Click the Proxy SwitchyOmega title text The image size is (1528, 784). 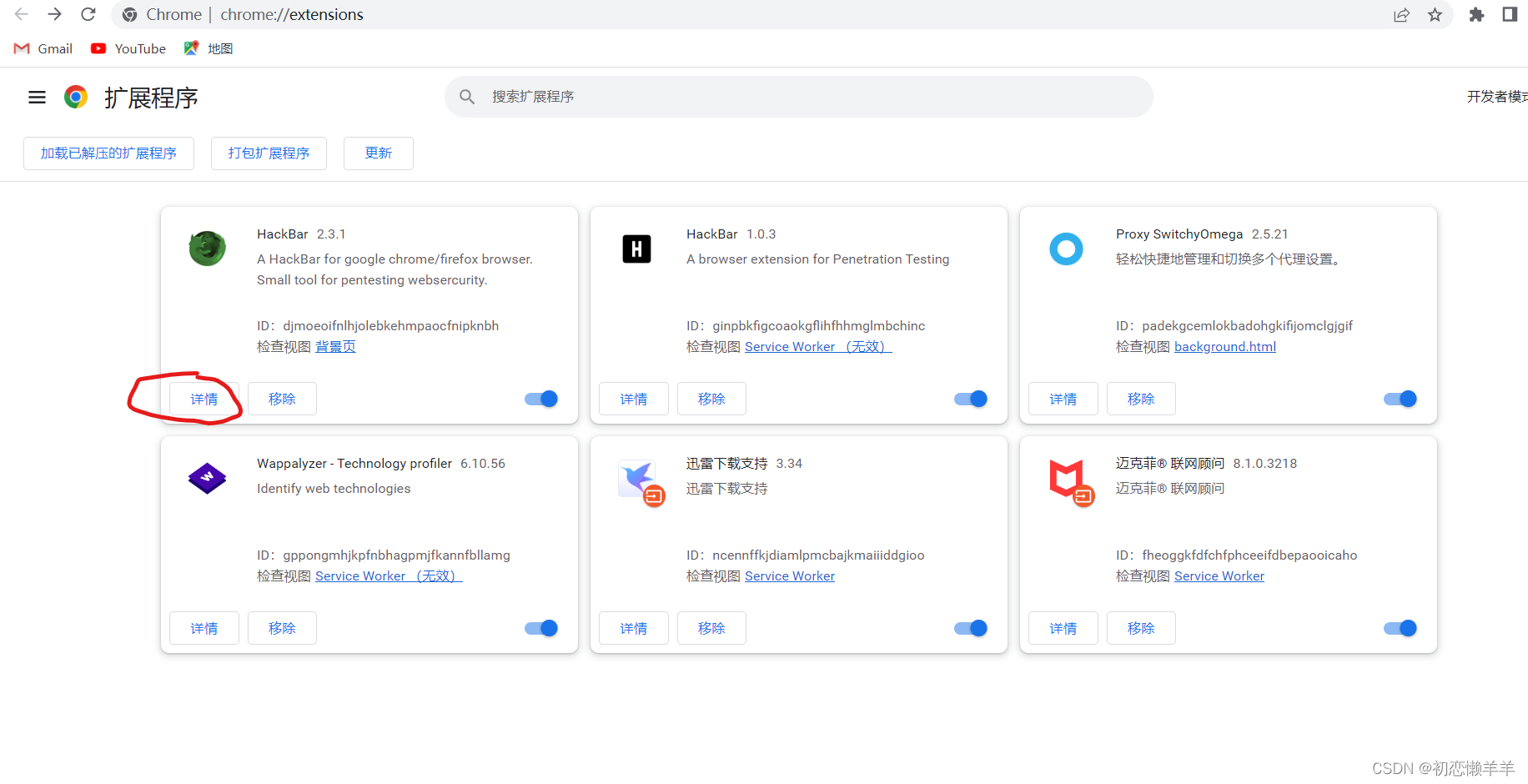[1179, 234]
